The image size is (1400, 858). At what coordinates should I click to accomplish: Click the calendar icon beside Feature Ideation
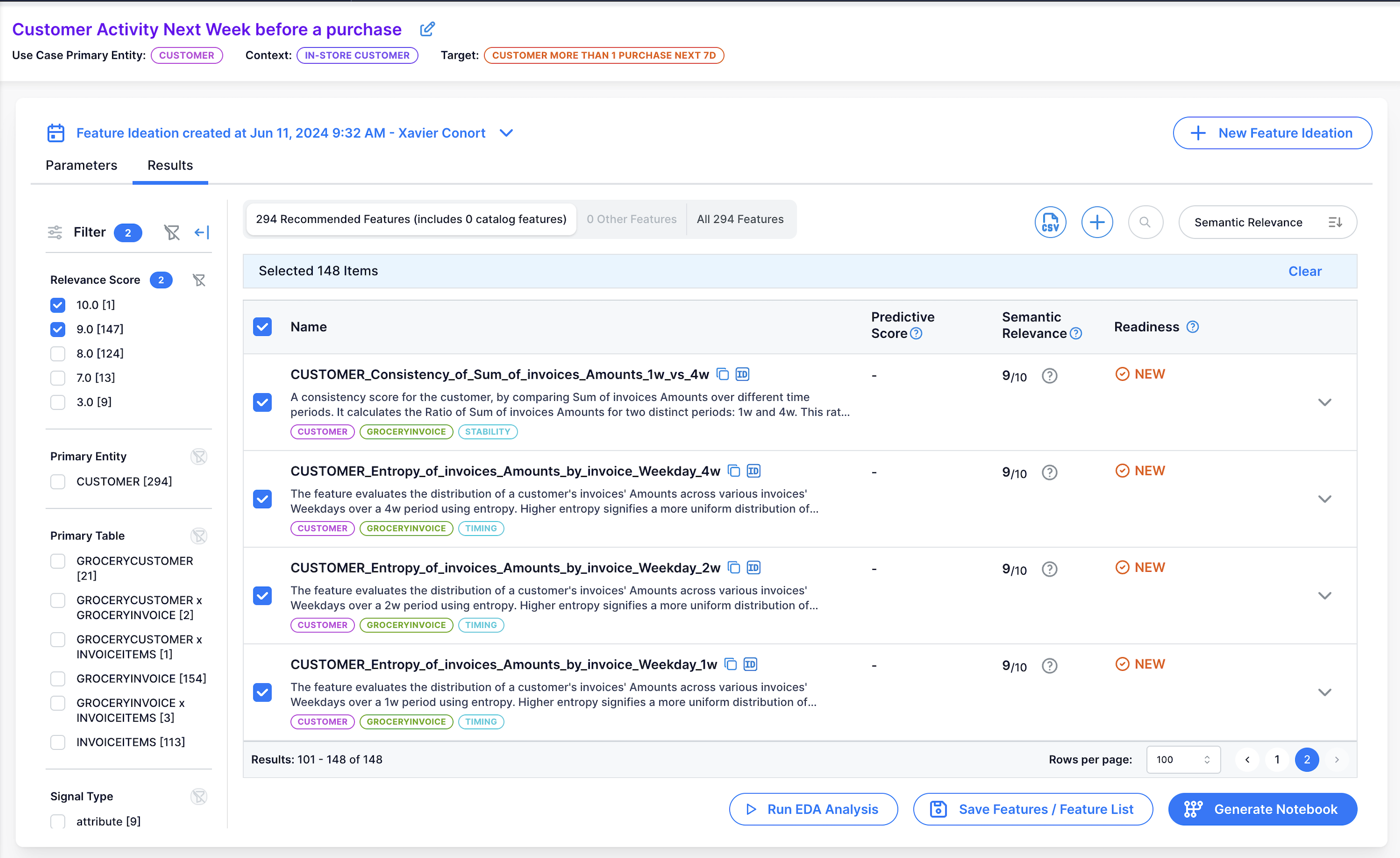(56, 133)
